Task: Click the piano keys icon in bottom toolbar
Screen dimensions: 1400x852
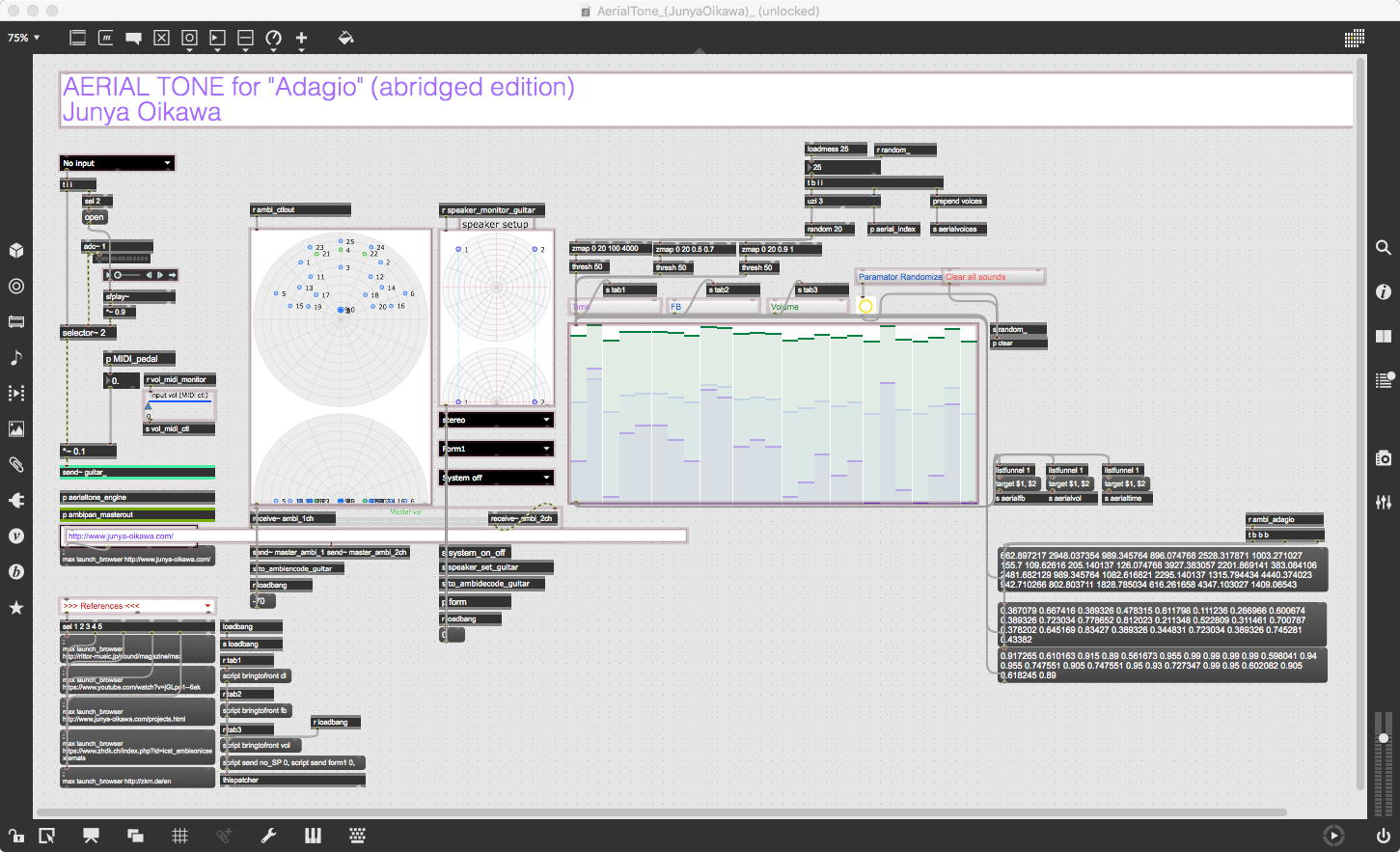Action: (x=313, y=836)
